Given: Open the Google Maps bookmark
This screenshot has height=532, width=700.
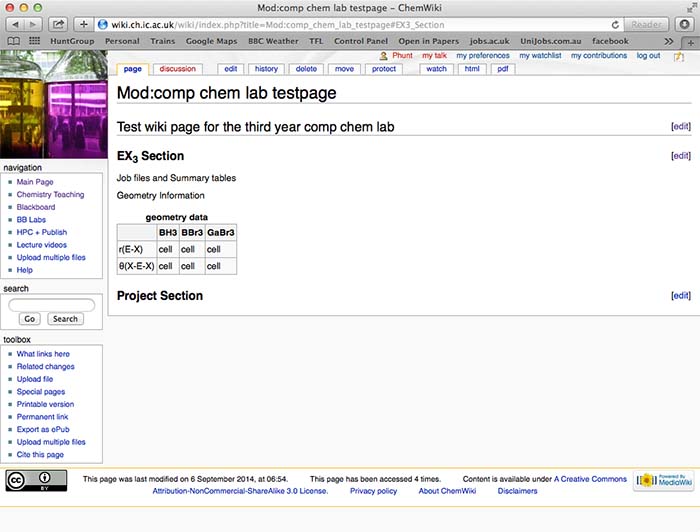Looking at the screenshot, I should (211, 41).
